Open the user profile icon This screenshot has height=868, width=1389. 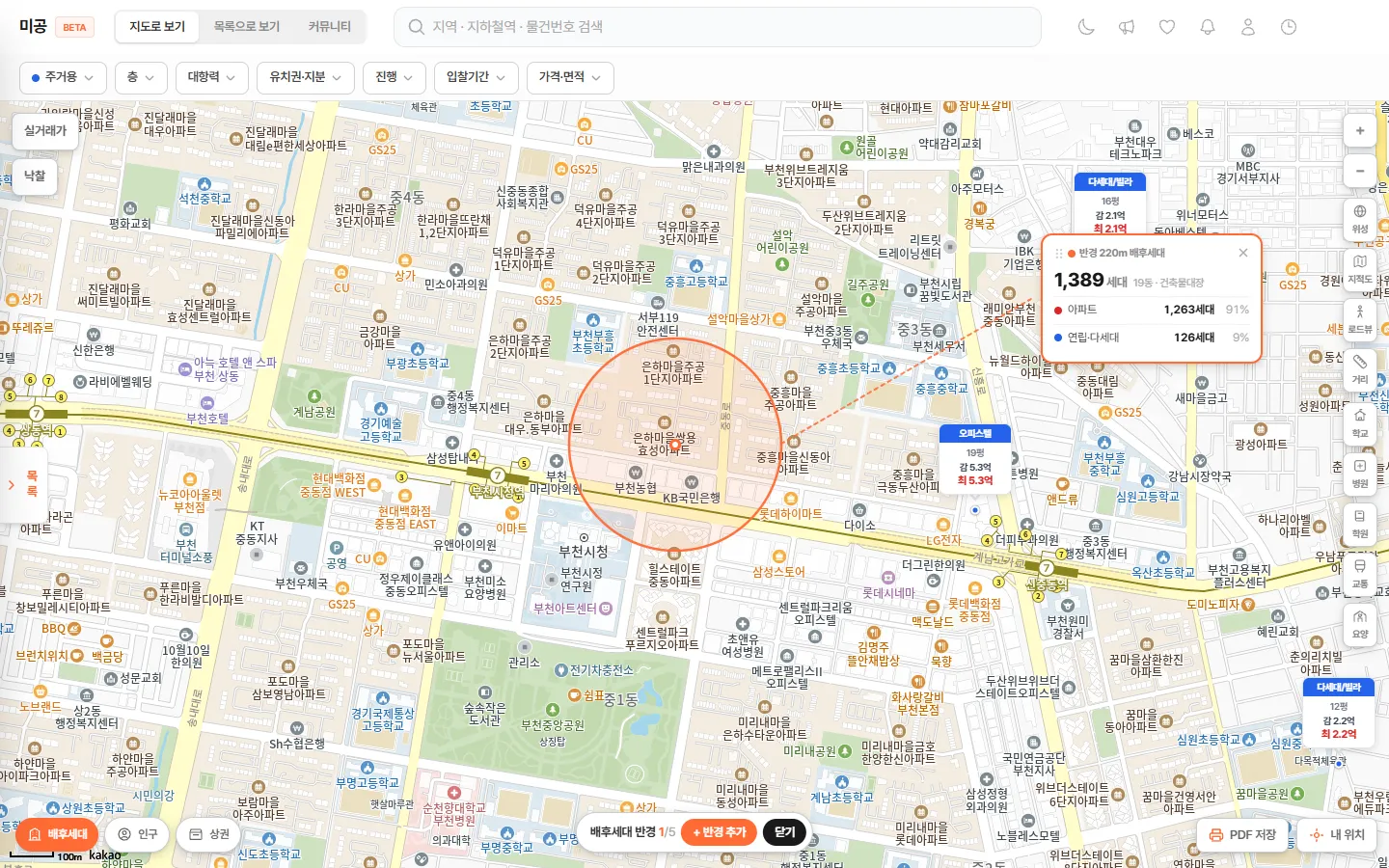1248,27
